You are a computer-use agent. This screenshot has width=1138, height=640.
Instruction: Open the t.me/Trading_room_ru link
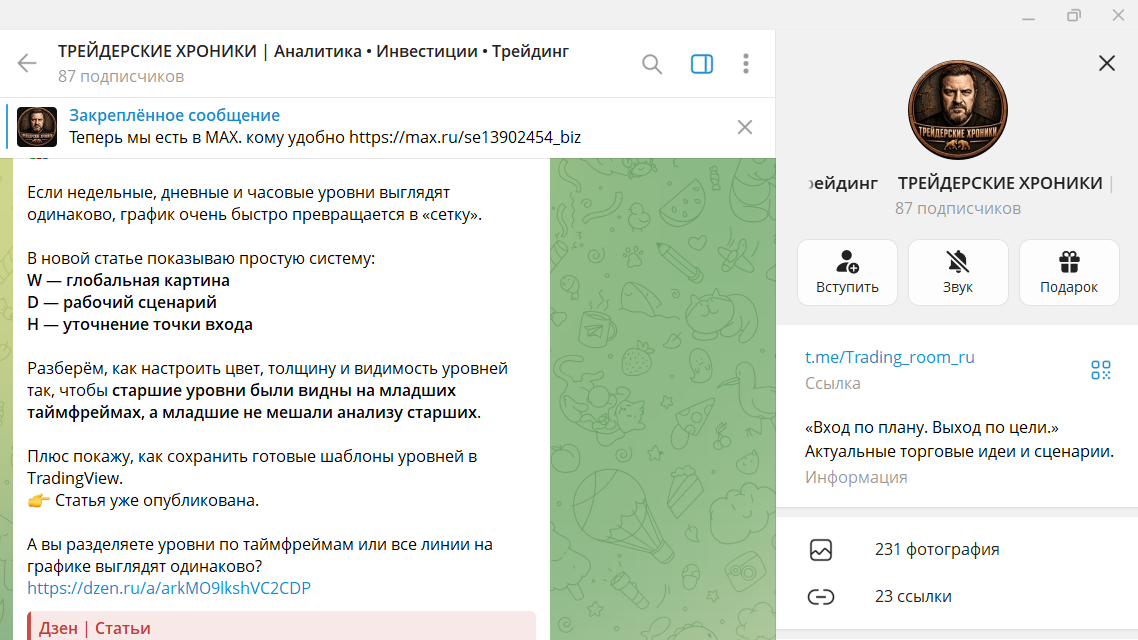(890, 357)
